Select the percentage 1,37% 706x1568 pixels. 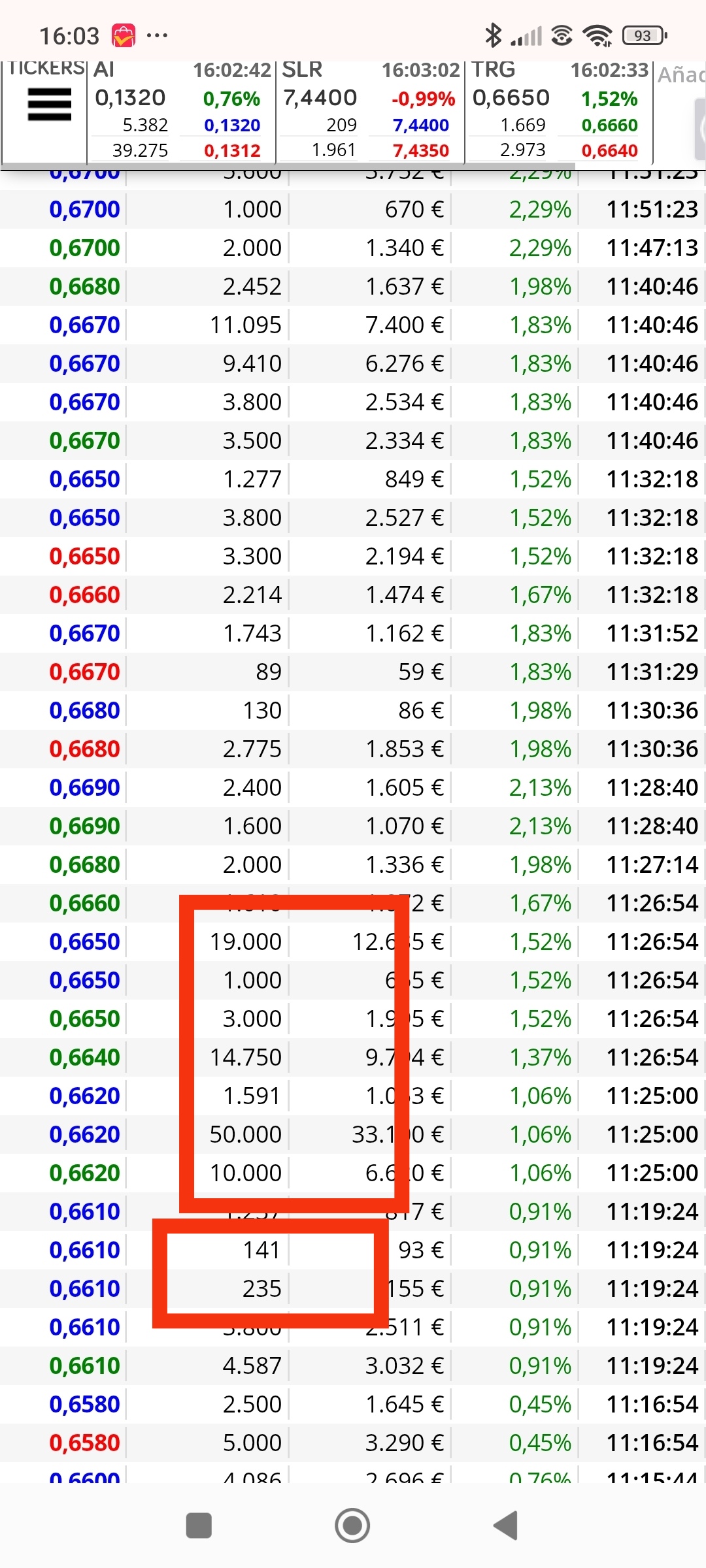pyautogui.click(x=541, y=1058)
